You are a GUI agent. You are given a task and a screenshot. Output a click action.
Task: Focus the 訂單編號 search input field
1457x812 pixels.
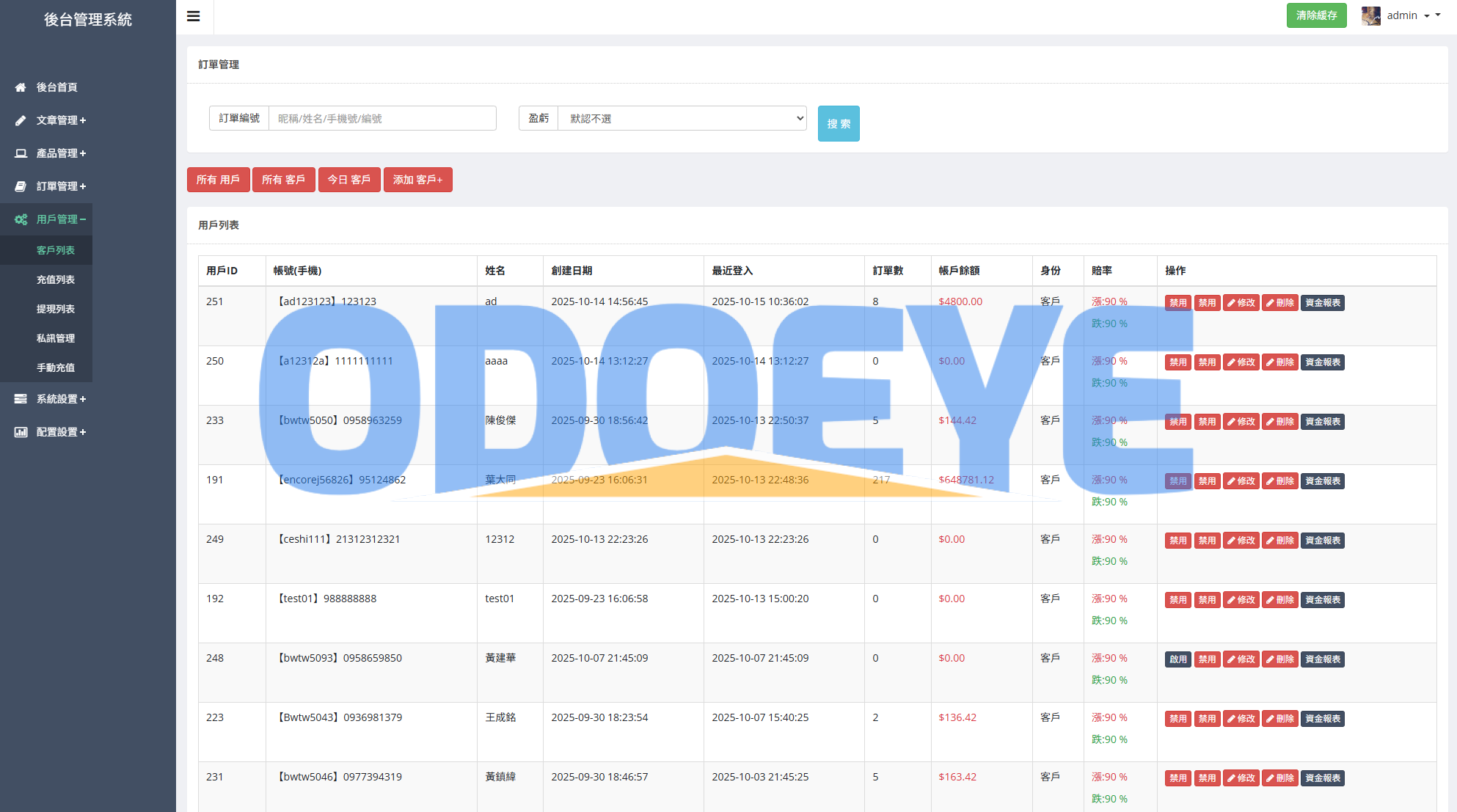coord(382,118)
